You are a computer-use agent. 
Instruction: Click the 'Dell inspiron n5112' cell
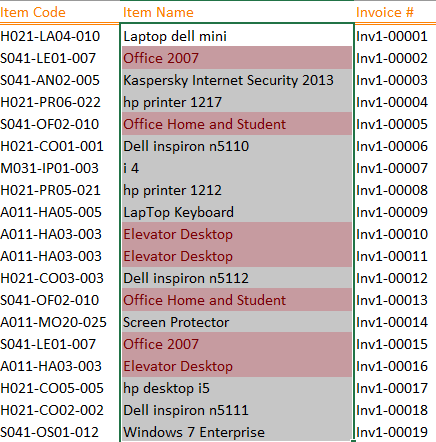click(x=237, y=278)
